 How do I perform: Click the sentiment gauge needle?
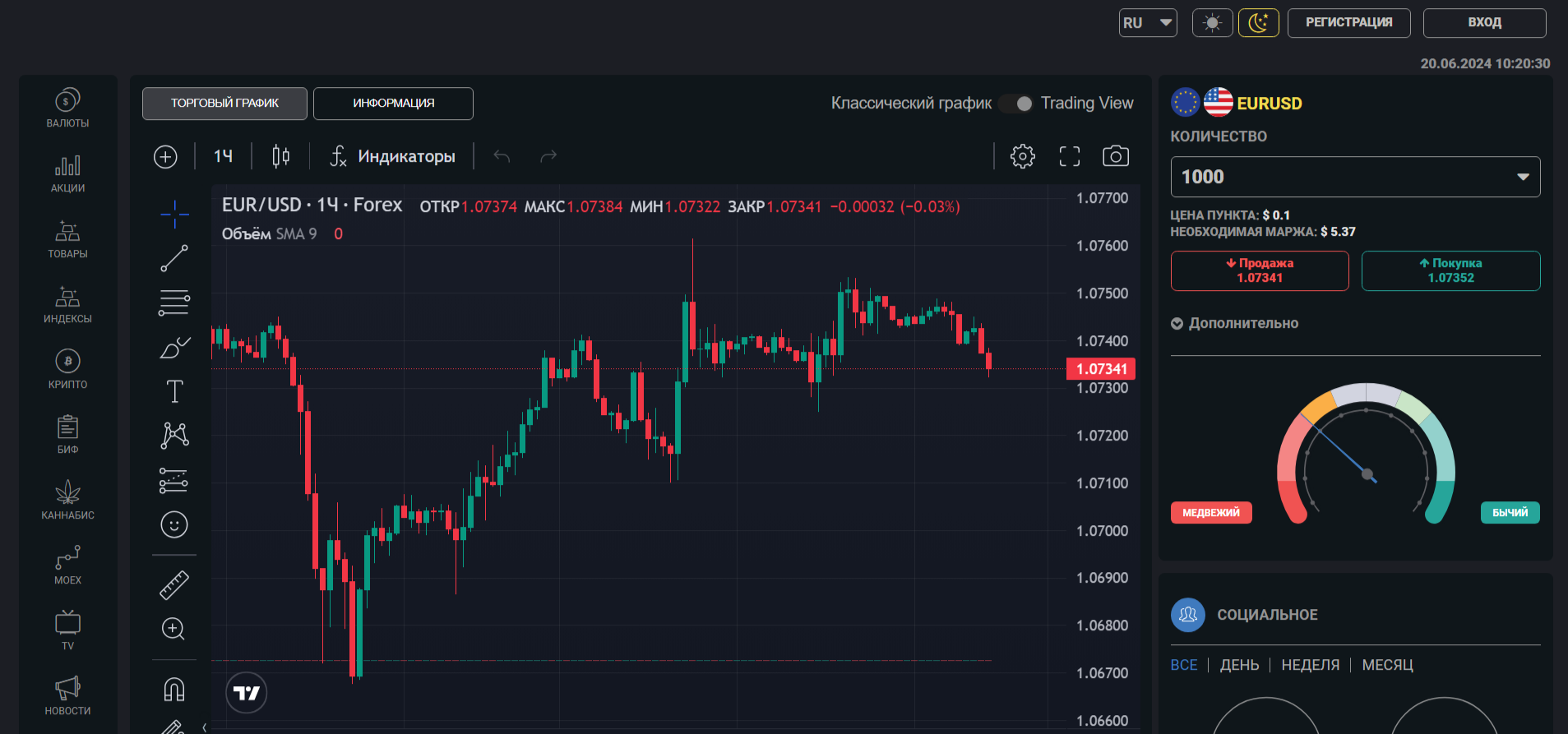click(x=1344, y=452)
